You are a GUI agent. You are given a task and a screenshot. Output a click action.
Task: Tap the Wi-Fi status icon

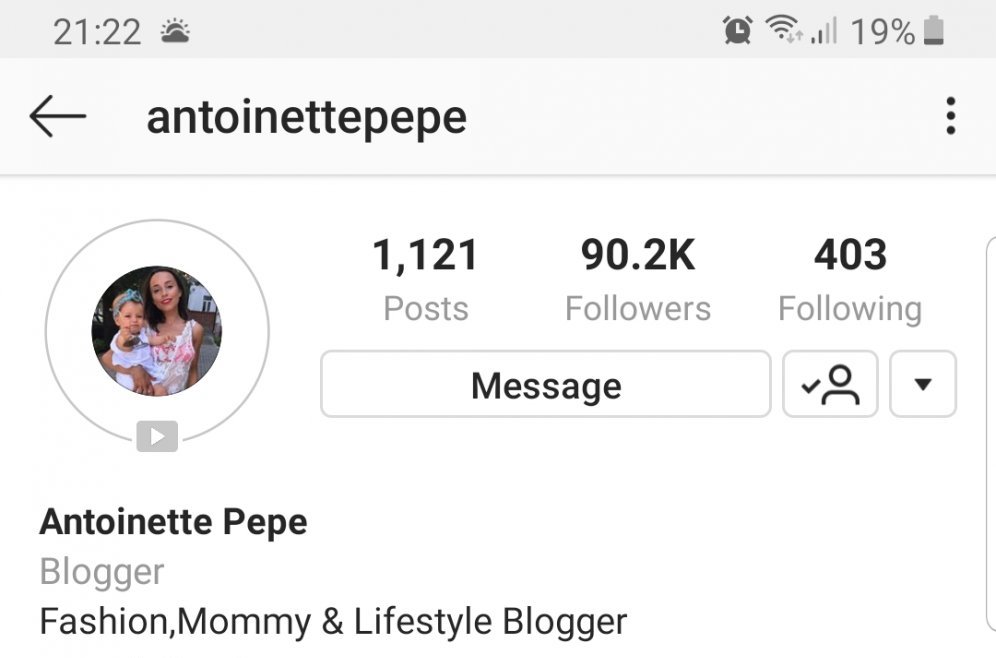(784, 29)
